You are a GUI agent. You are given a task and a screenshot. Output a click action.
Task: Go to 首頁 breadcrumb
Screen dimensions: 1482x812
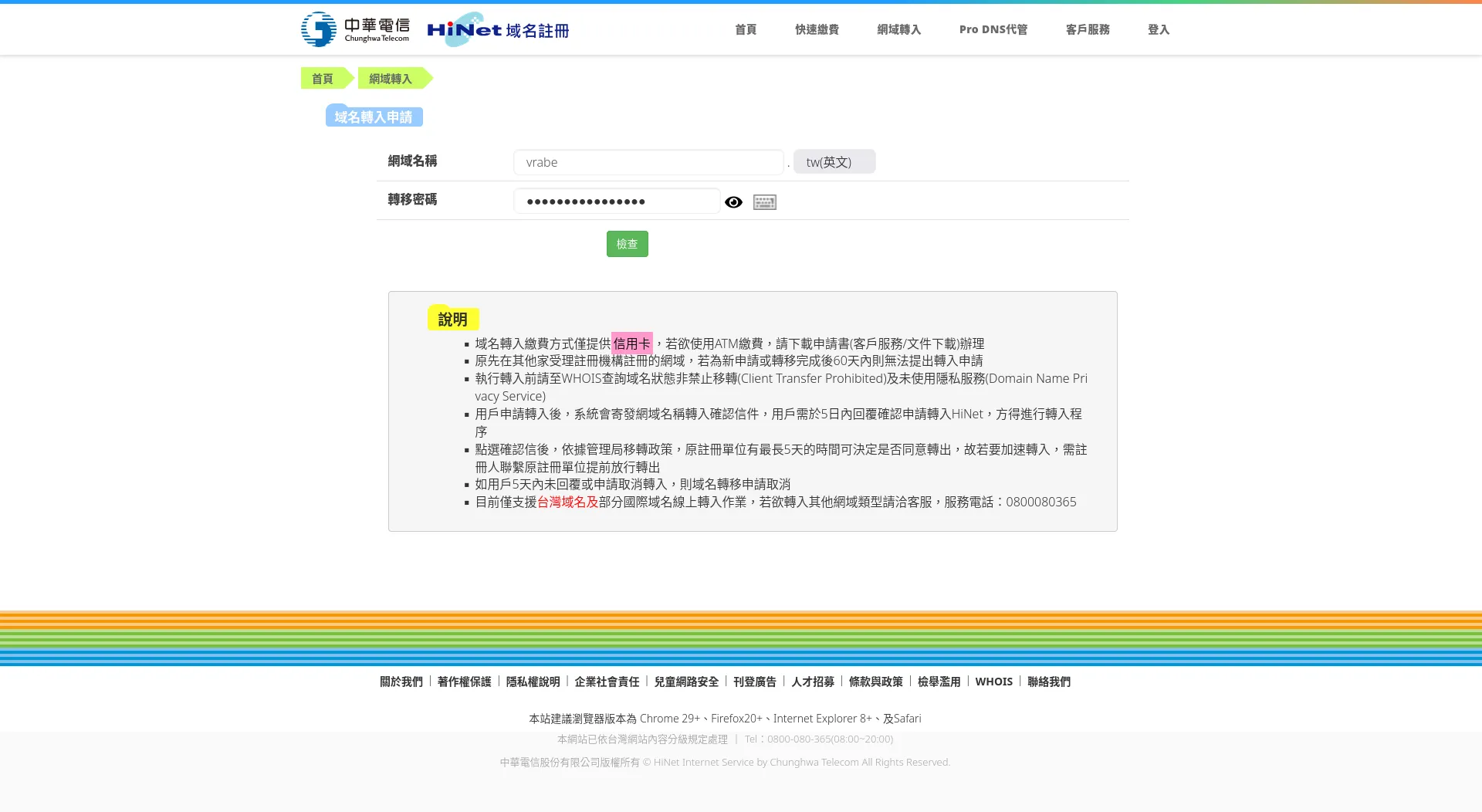(323, 79)
